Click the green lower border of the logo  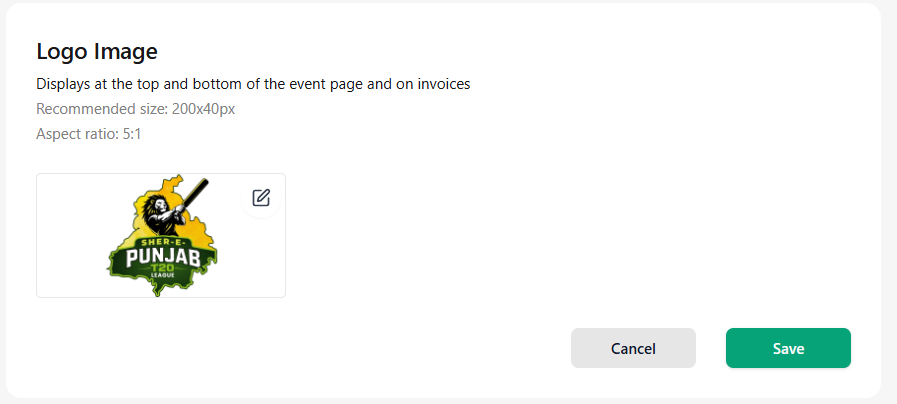tap(162, 284)
